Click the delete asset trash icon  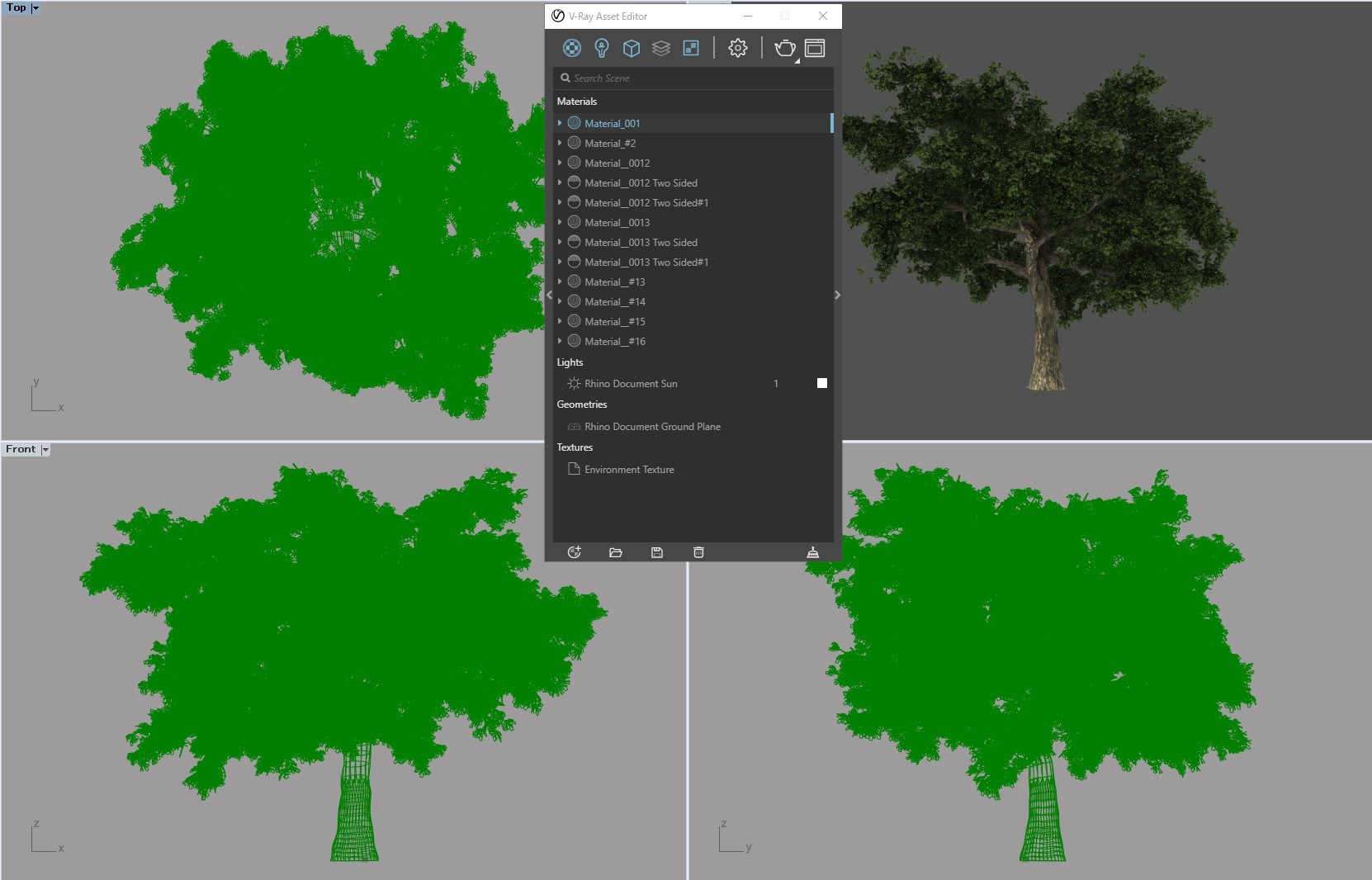coord(698,552)
